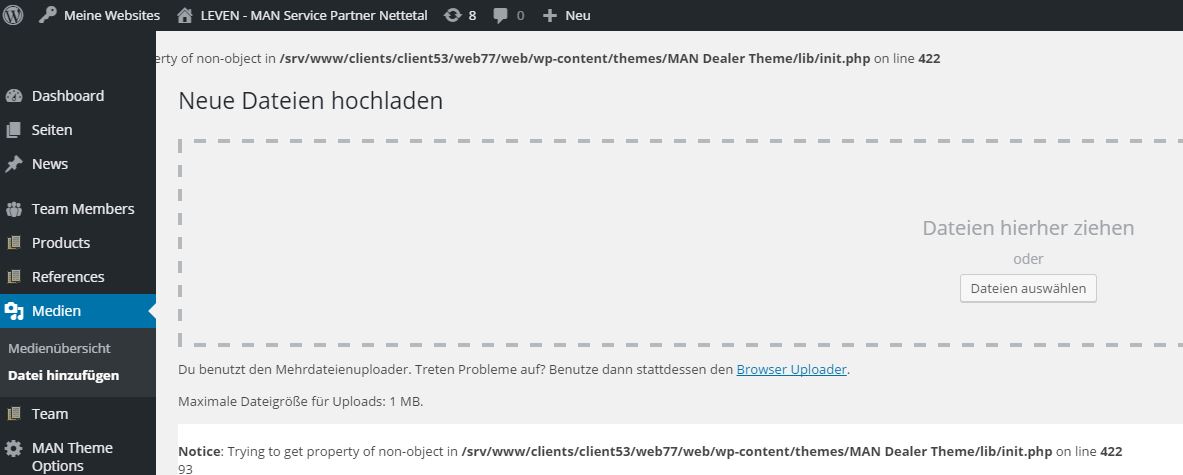The width and height of the screenshot is (1183, 475).
Task: Open the Dashboard menu item
Action: (68, 96)
